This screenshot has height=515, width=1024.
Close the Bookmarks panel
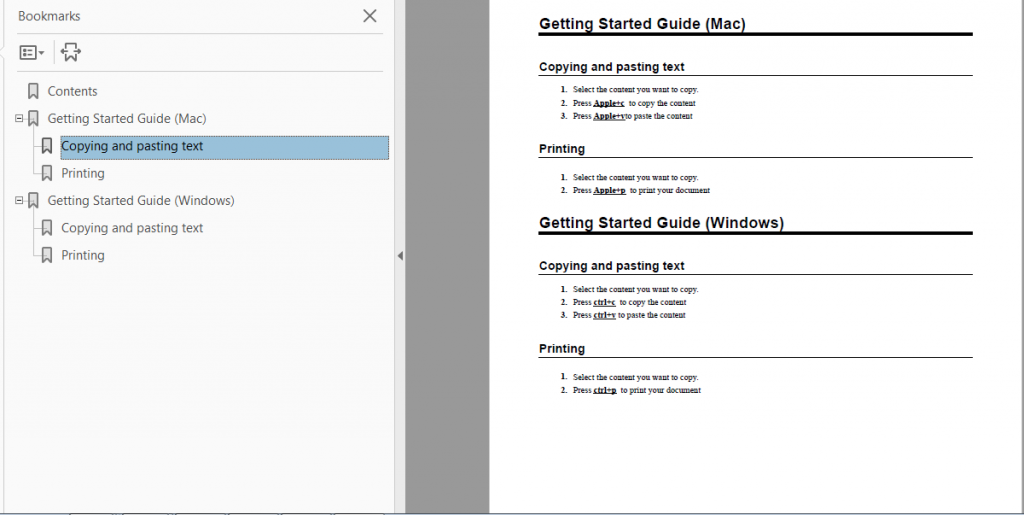point(370,16)
